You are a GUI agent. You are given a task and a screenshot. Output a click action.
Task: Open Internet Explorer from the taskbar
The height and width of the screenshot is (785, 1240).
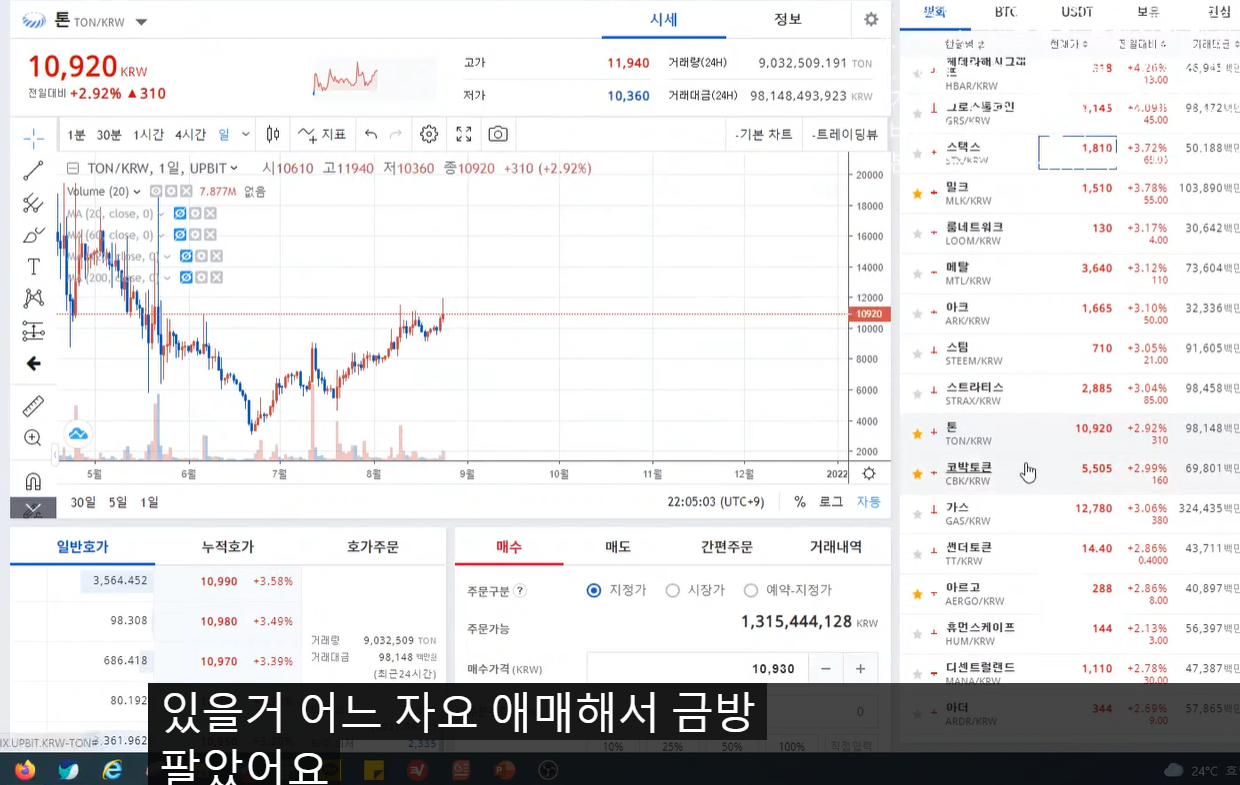(x=113, y=770)
